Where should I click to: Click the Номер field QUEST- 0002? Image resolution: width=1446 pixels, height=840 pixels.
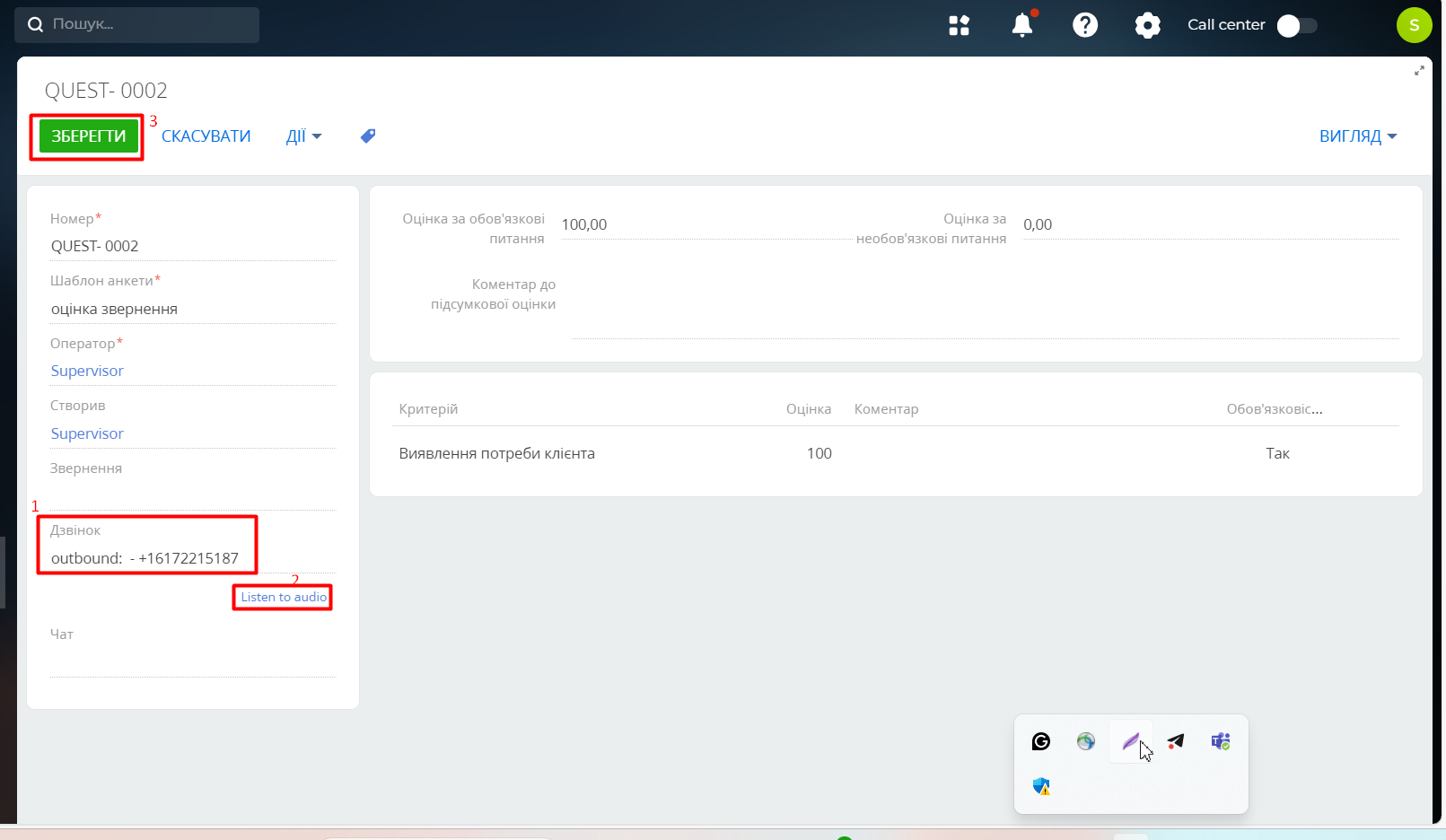(x=193, y=246)
